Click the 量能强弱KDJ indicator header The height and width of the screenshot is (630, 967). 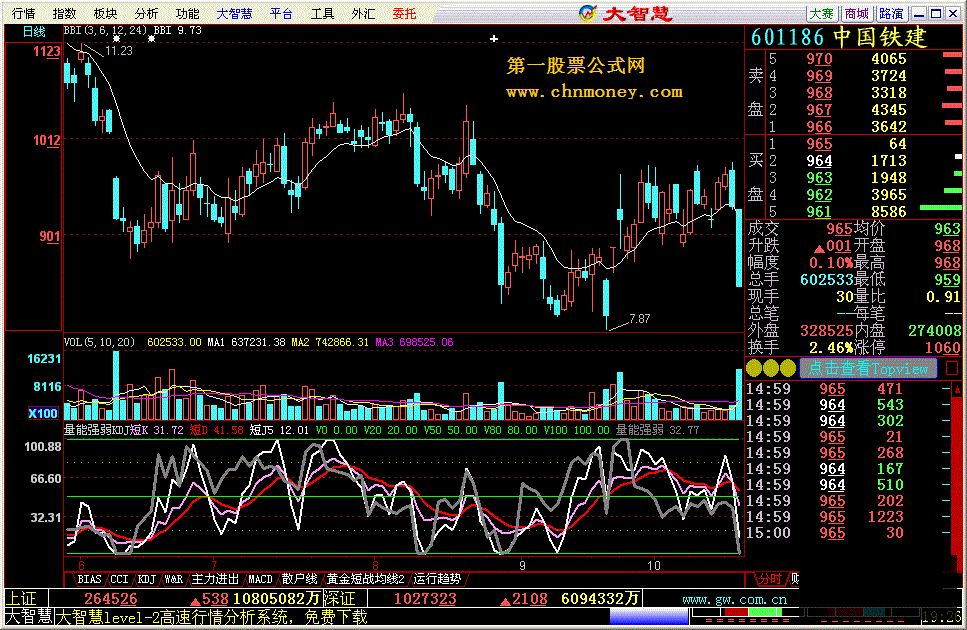click(96, 430)
